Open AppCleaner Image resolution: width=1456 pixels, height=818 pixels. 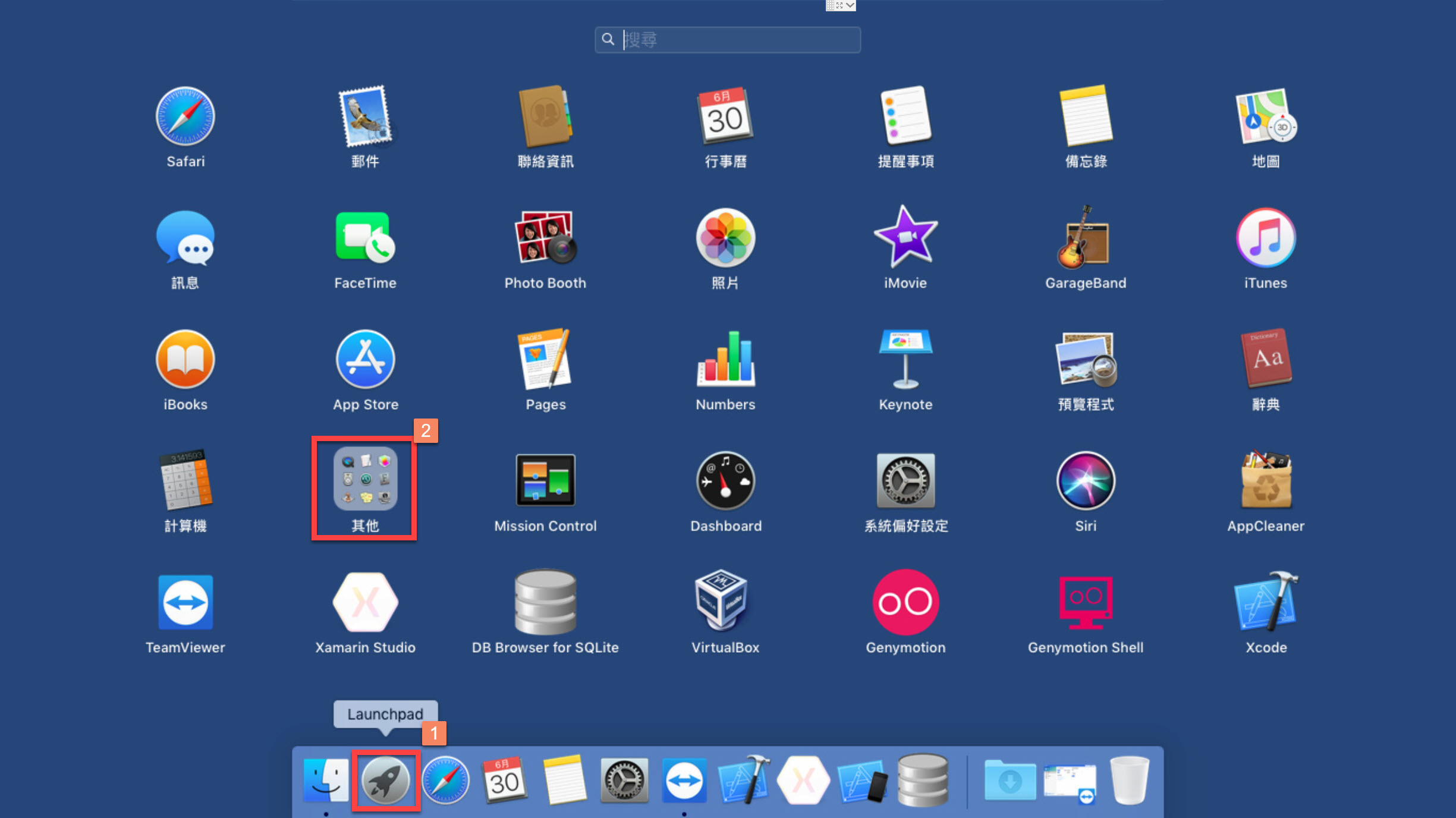[x=1266, y=480]
